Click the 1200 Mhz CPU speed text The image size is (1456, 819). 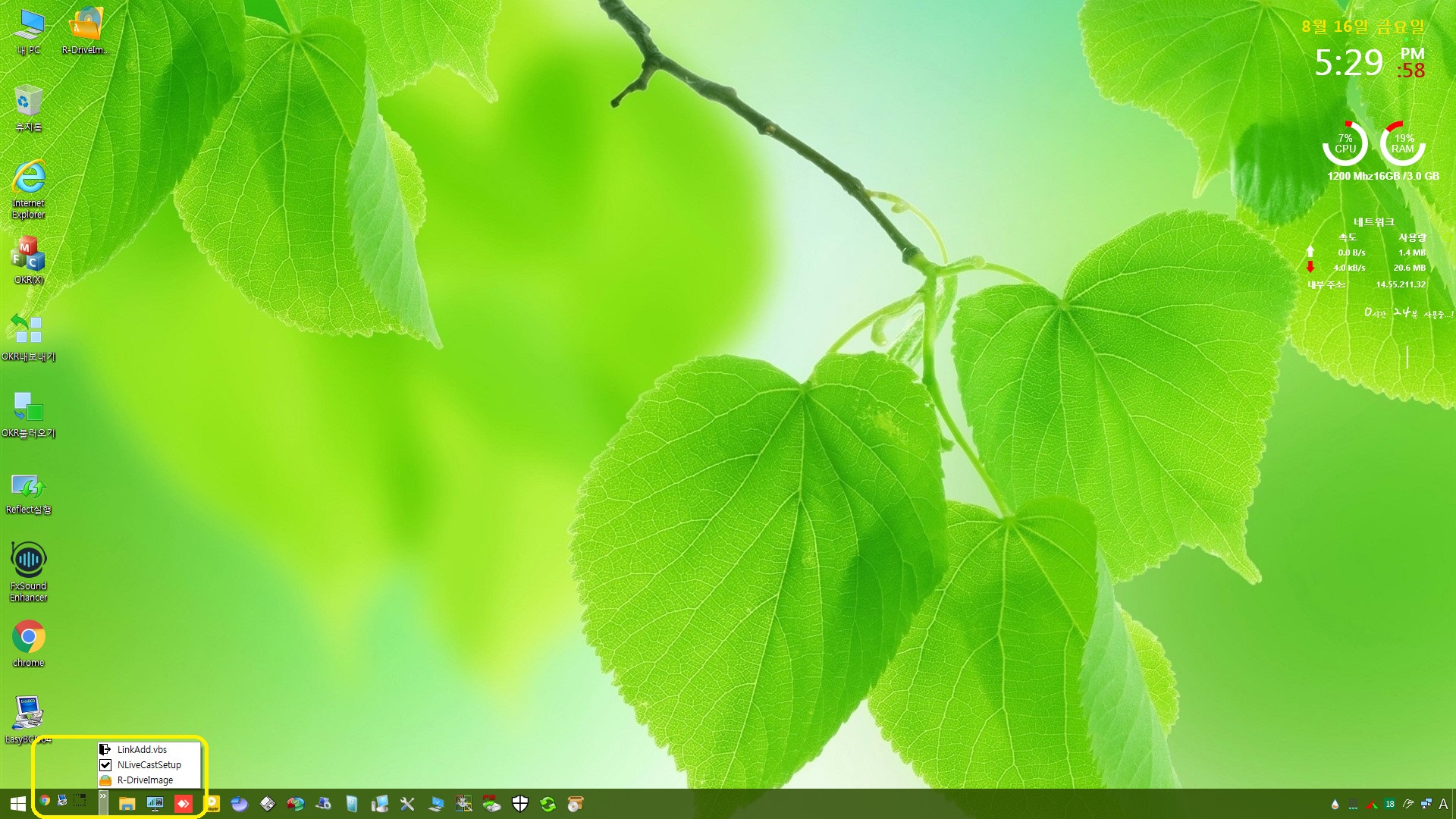click(1351, 176)
